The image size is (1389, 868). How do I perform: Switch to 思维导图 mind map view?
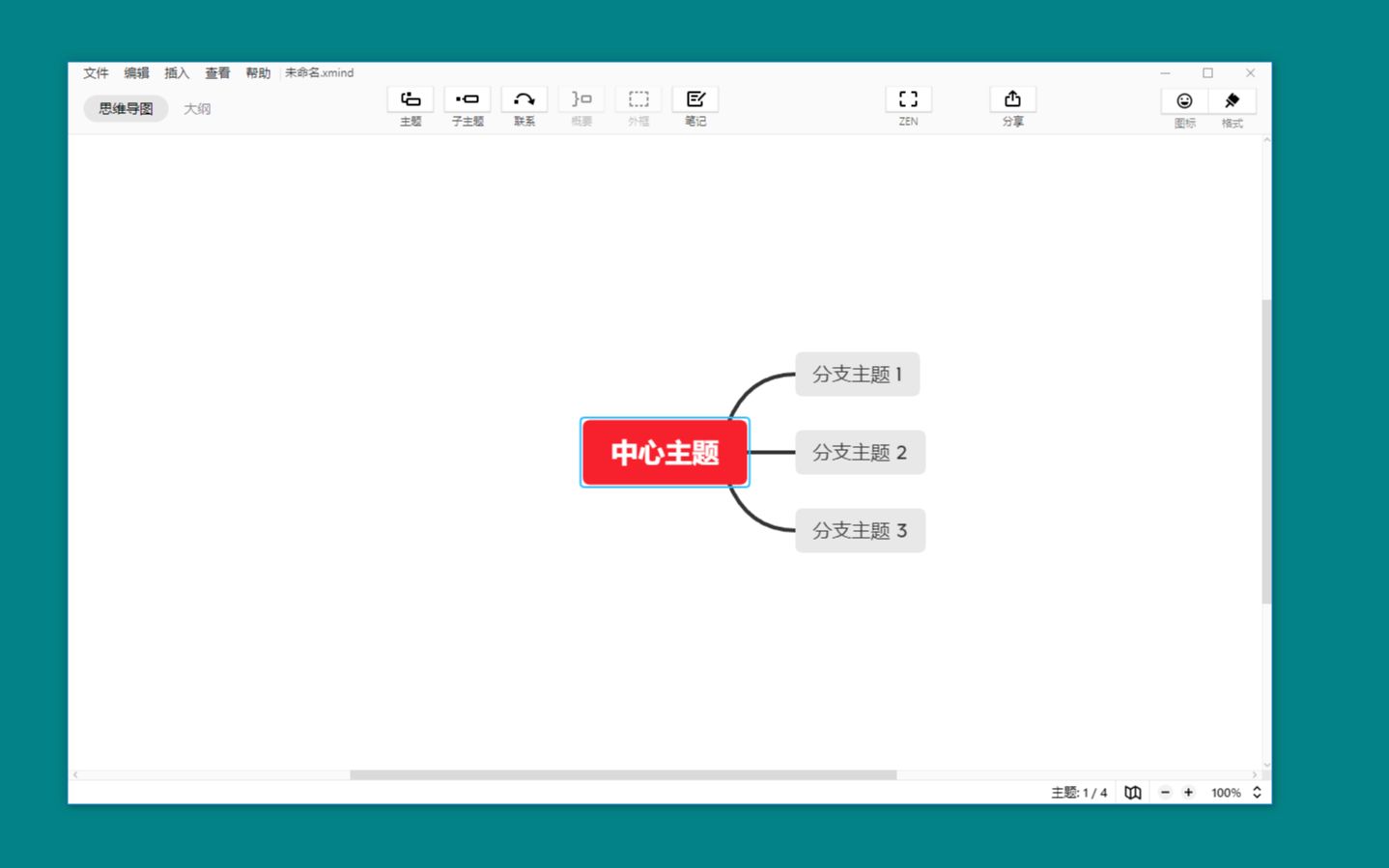click(x=126, y=109)
